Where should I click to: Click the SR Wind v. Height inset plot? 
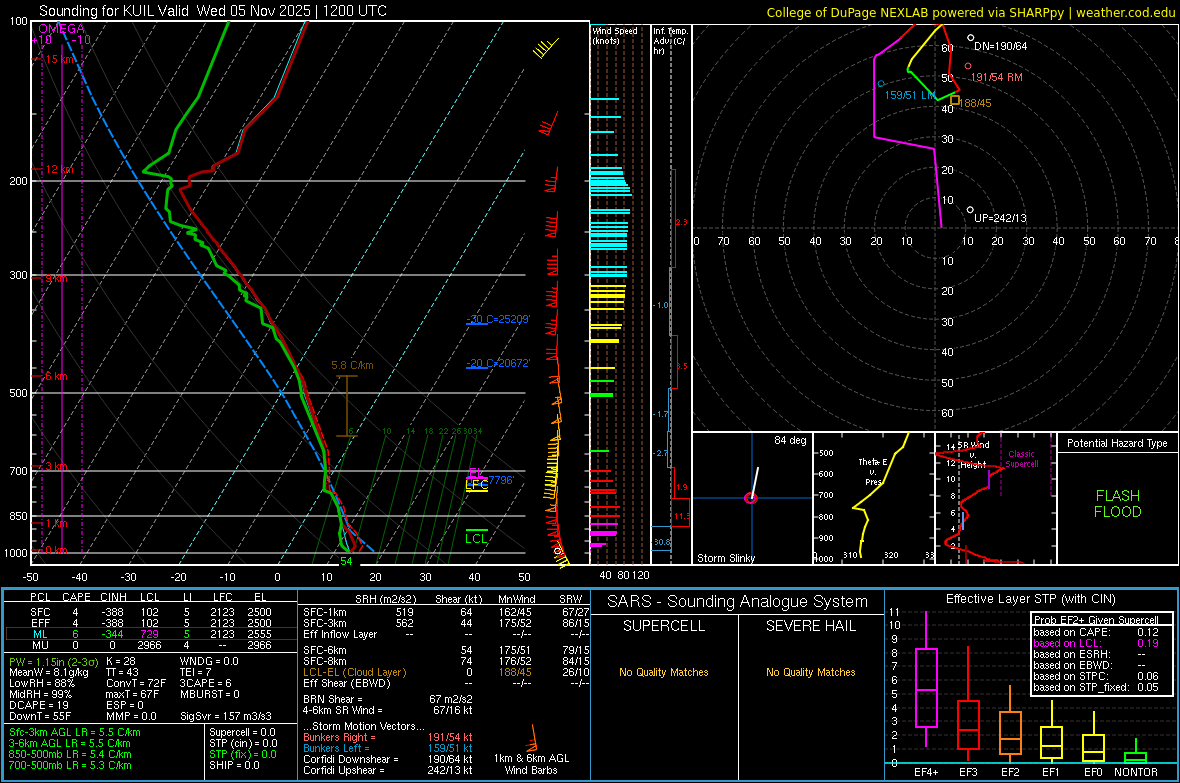995,498
